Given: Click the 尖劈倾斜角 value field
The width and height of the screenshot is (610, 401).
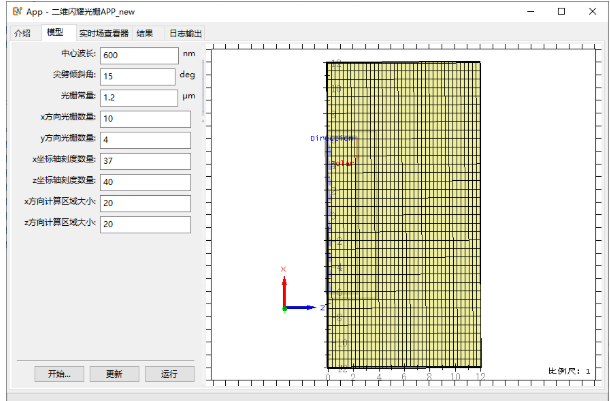Looking at the screenshot, I should [138, 76].
